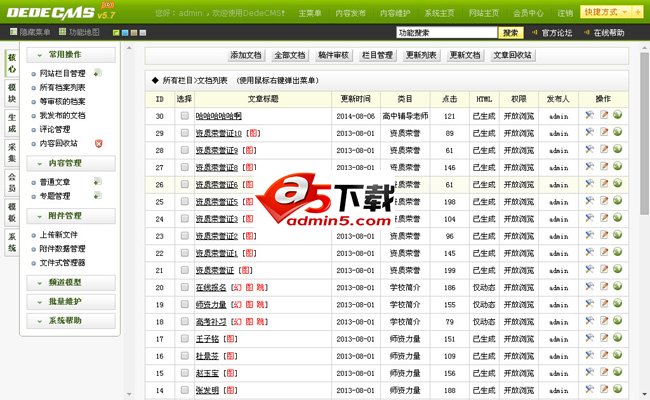Preview article ID 28 via globe icon
Viewport: 650px width, 400px height.
tap(618, 149)
